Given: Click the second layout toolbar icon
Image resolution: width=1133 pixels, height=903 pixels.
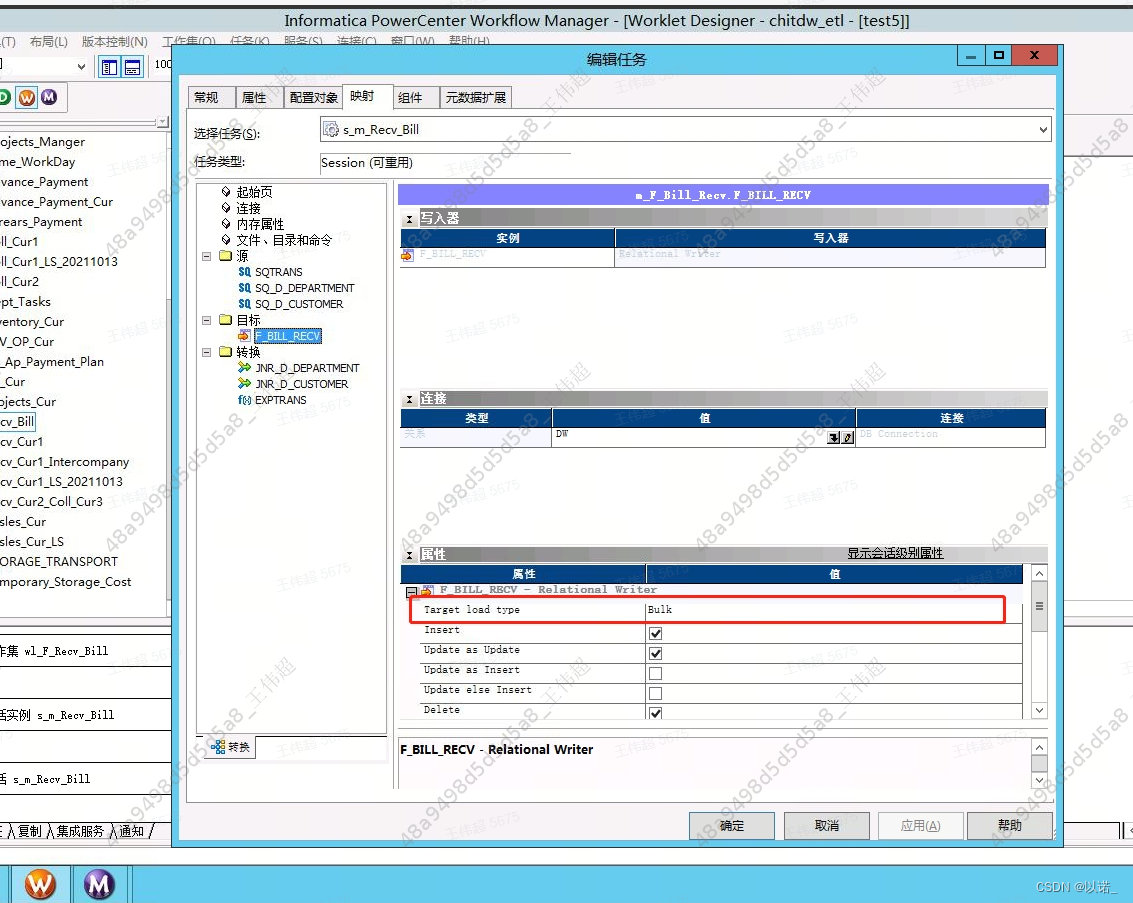Looking at the screenshot, I should point(132,68).
